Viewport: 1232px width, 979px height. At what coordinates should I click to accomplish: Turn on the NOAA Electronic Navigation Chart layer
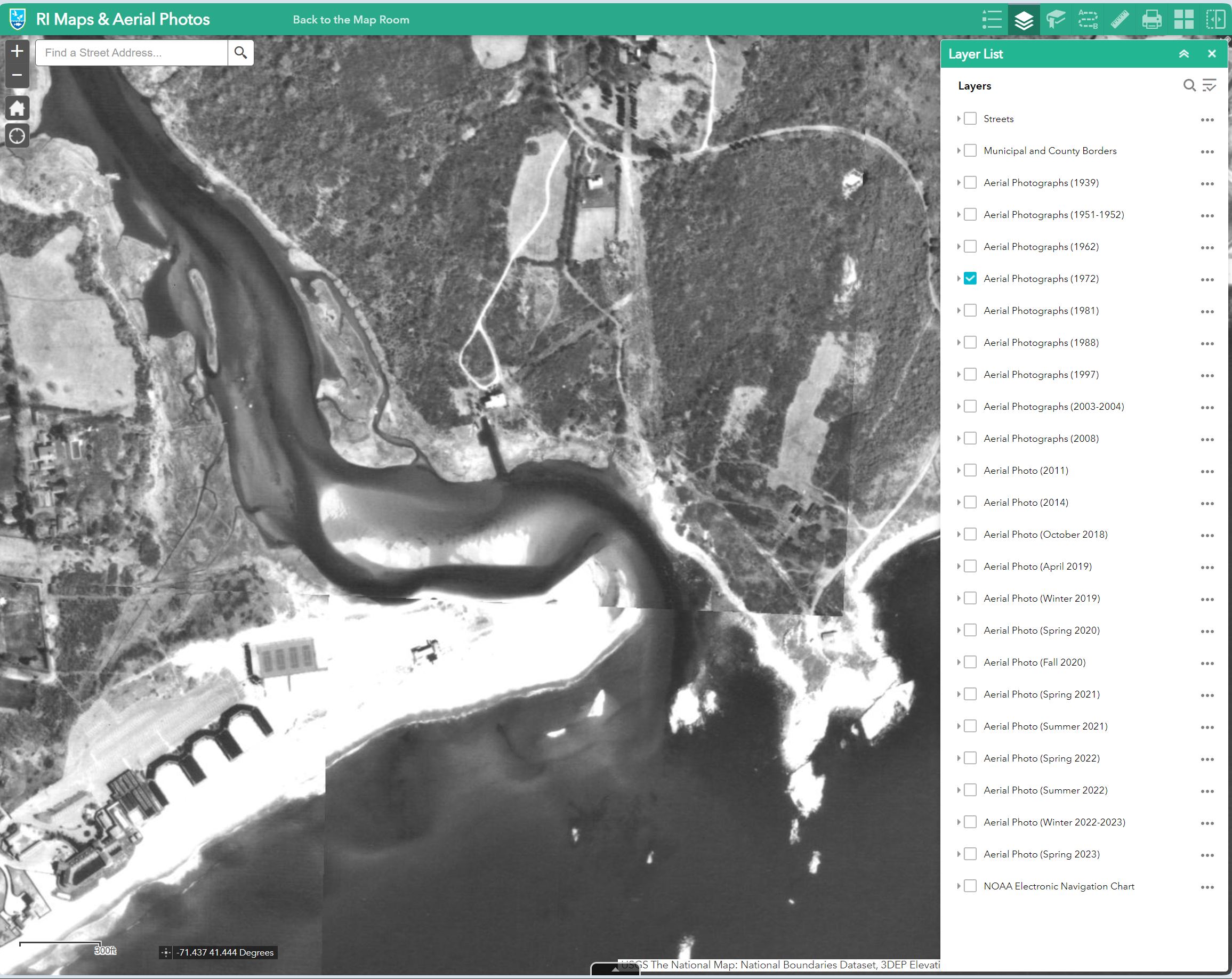[969, 886]
